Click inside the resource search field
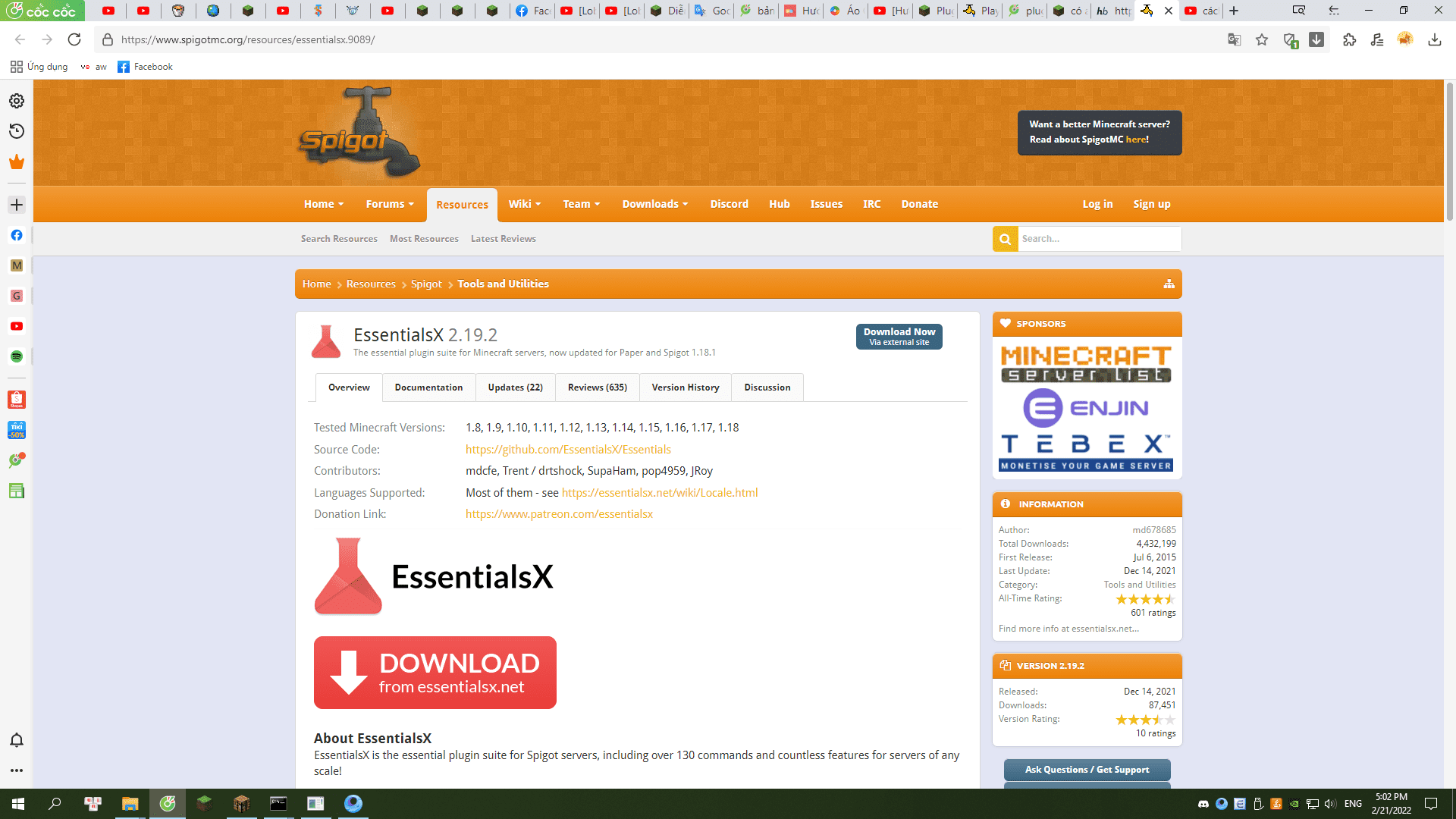Image resolution: width=1456 pixels, height=819 pixels. pyautogui.click(x=1098, y=239)
